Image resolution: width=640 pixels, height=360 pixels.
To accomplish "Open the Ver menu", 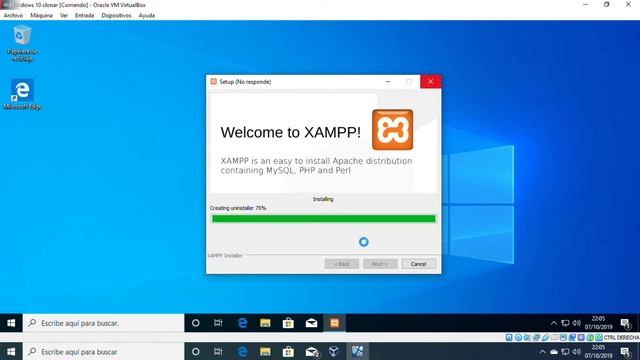I will click(64, 16).
